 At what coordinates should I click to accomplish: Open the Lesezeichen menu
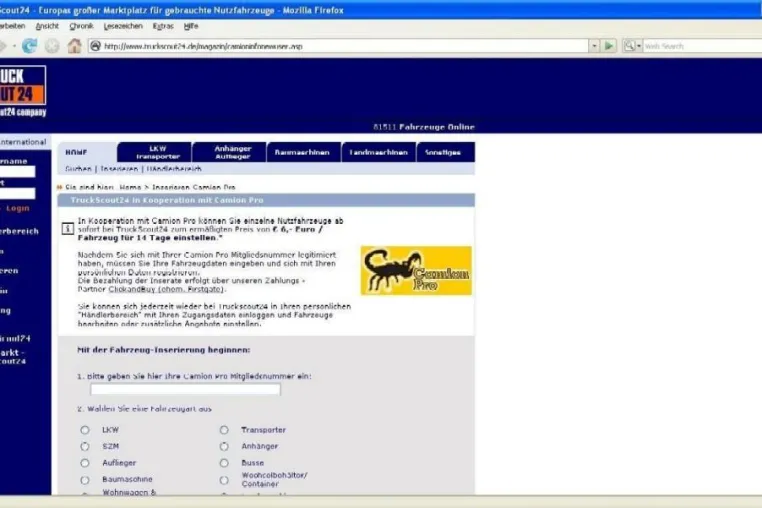click(123, 26)
